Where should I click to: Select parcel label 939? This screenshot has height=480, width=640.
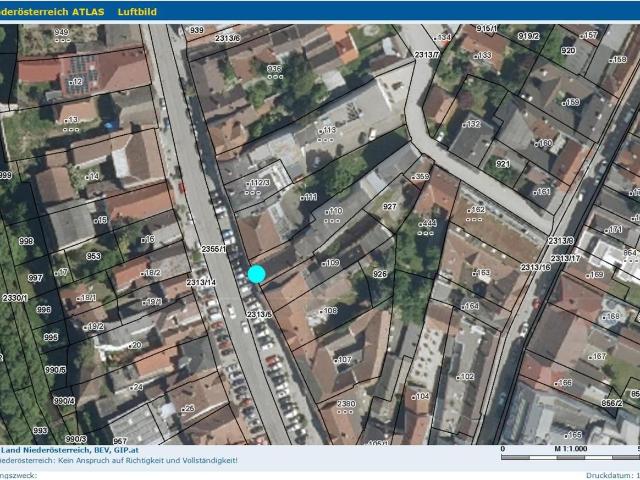coord(197,30)
